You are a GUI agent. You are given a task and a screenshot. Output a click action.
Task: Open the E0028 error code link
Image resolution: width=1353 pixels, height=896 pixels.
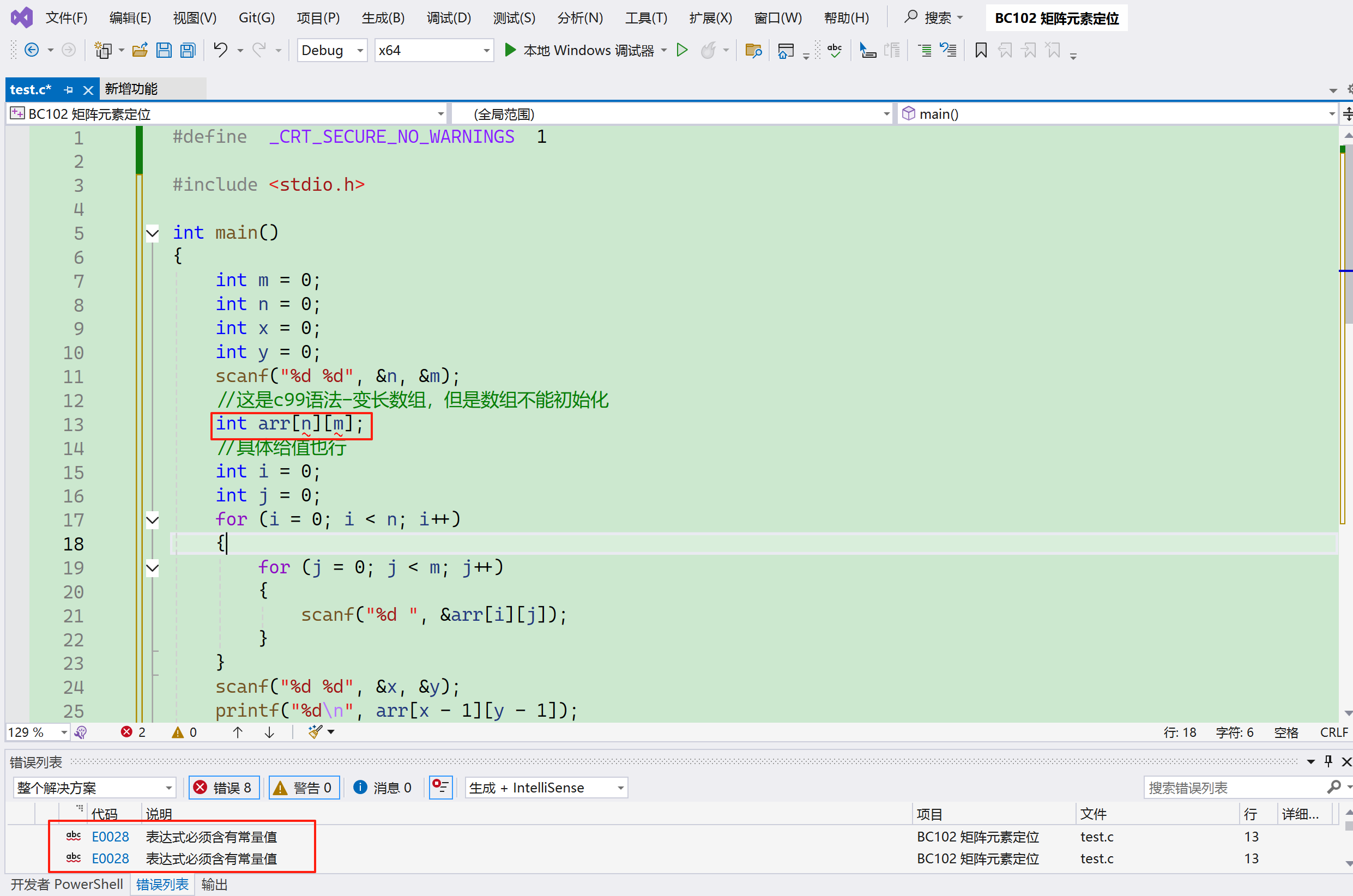coord(110,837)
